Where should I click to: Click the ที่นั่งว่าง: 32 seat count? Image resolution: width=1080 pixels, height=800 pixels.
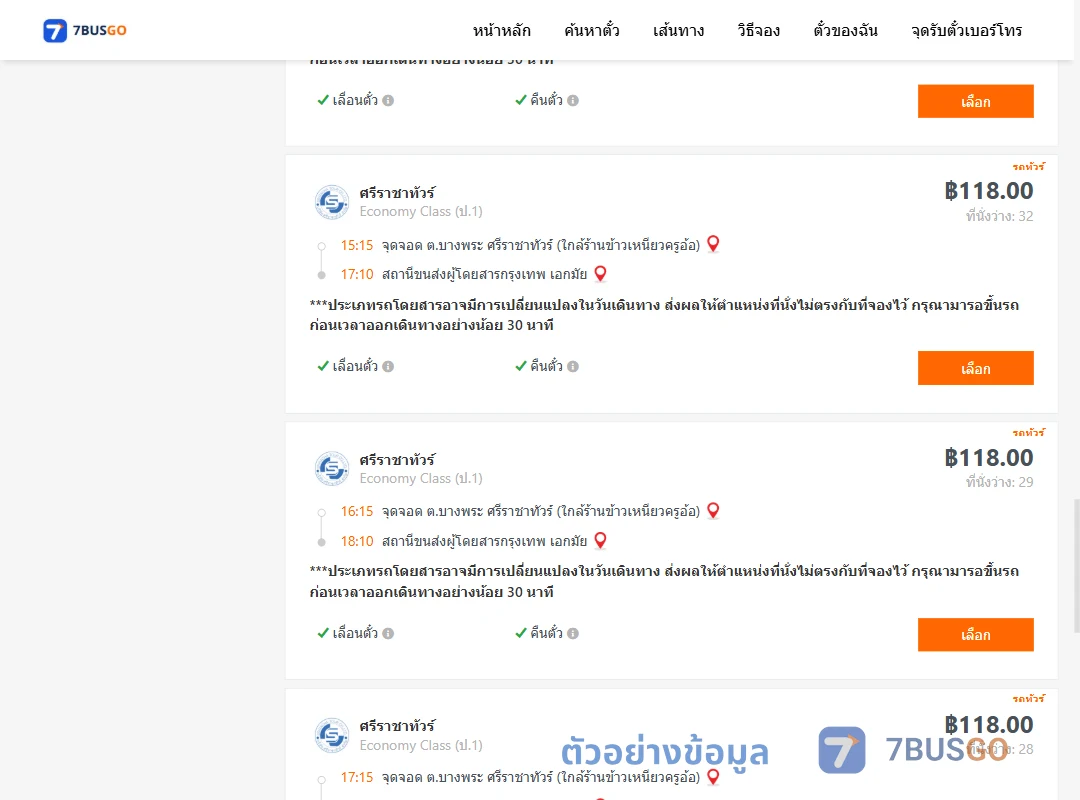click(x=999, y=216)
